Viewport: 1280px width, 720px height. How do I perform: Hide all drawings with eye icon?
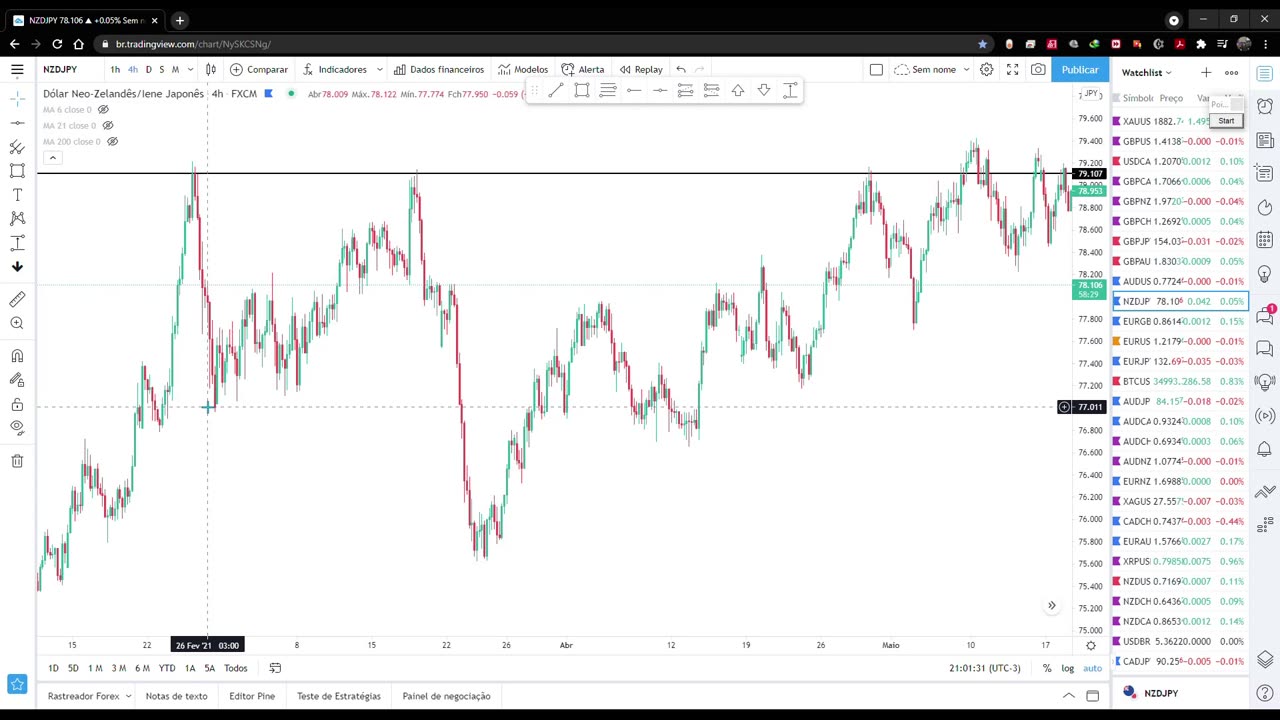tap(17, 428)
